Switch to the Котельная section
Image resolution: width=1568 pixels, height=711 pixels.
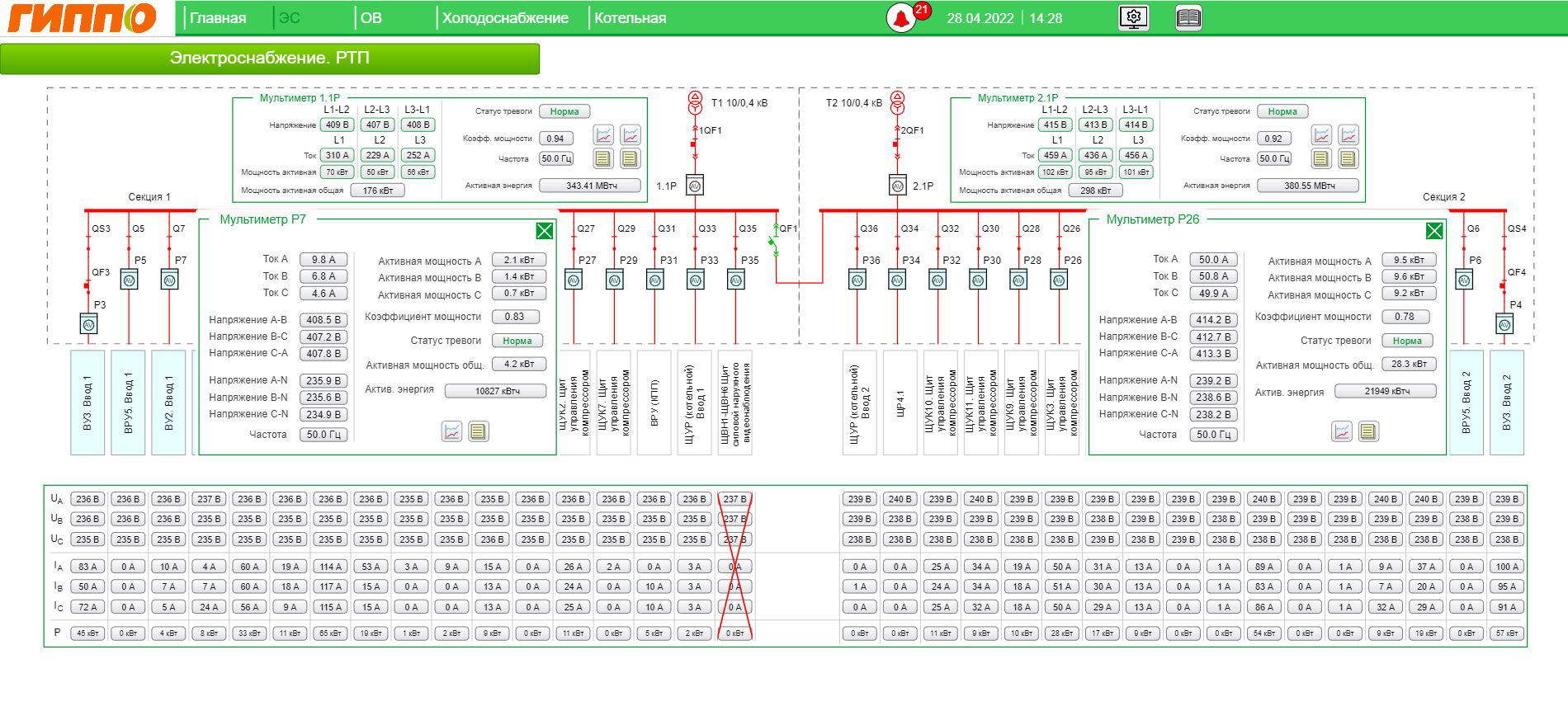click(x=630, y=18)
